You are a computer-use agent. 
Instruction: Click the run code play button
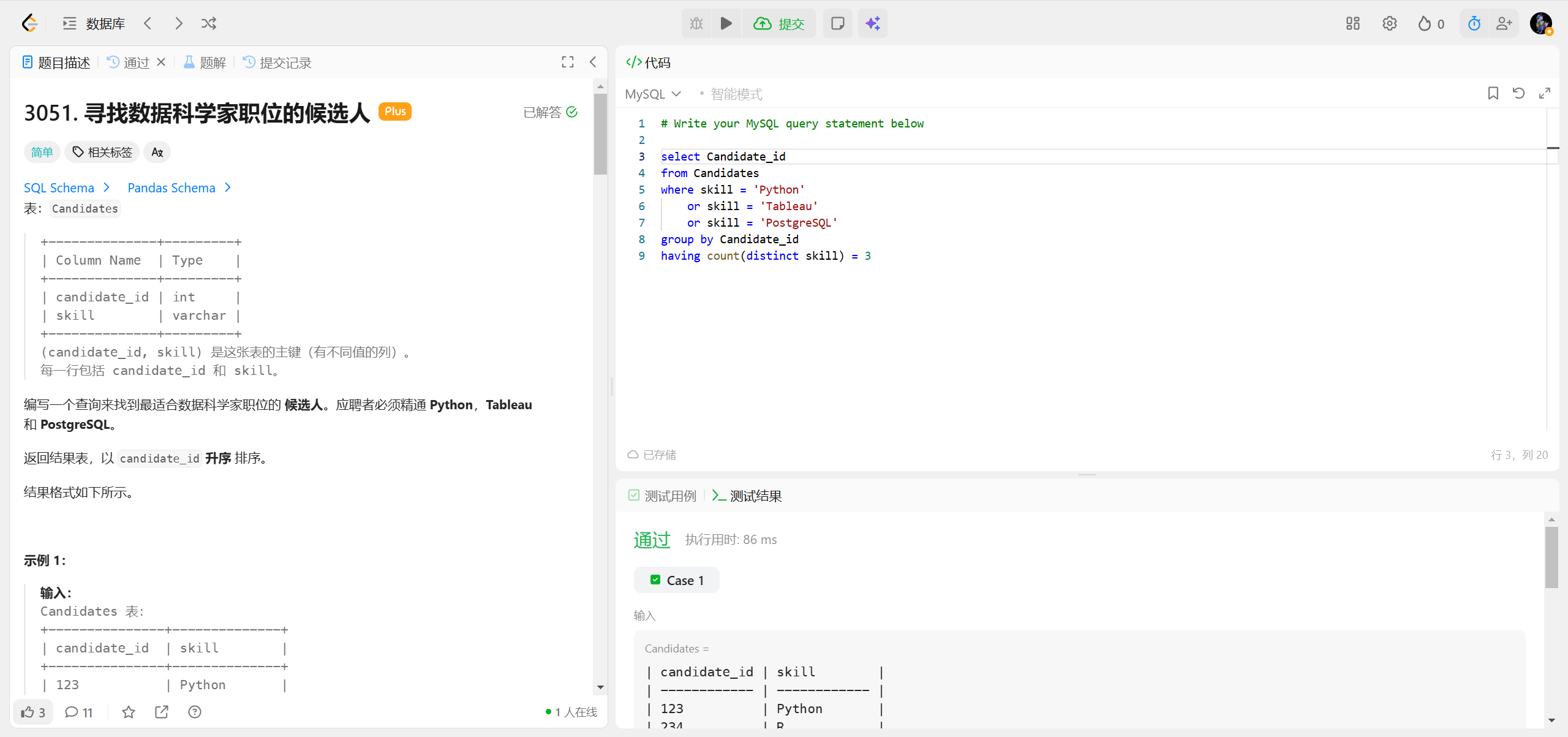coord(726,23)
